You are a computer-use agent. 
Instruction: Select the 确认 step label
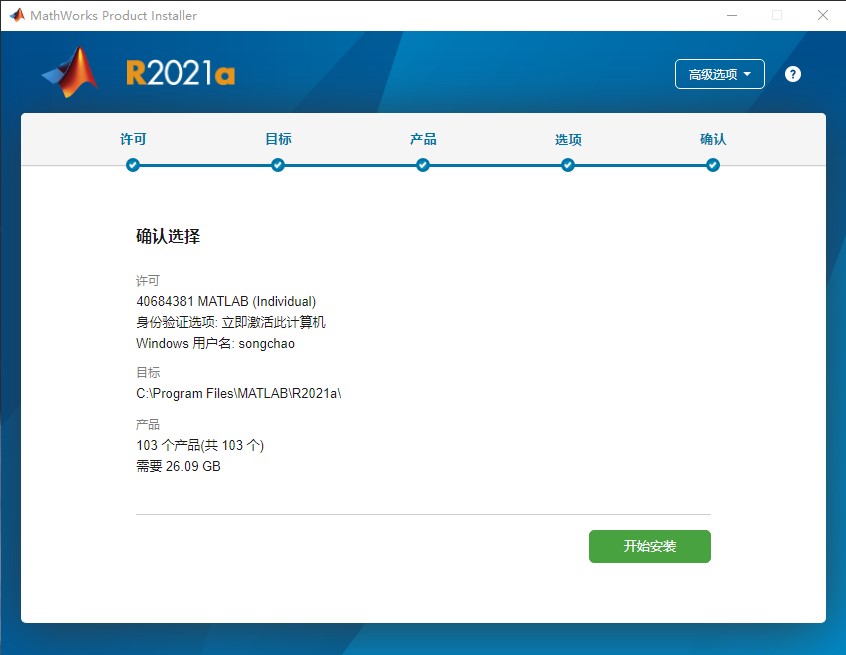pyautogui.click(x=713, y=139)
